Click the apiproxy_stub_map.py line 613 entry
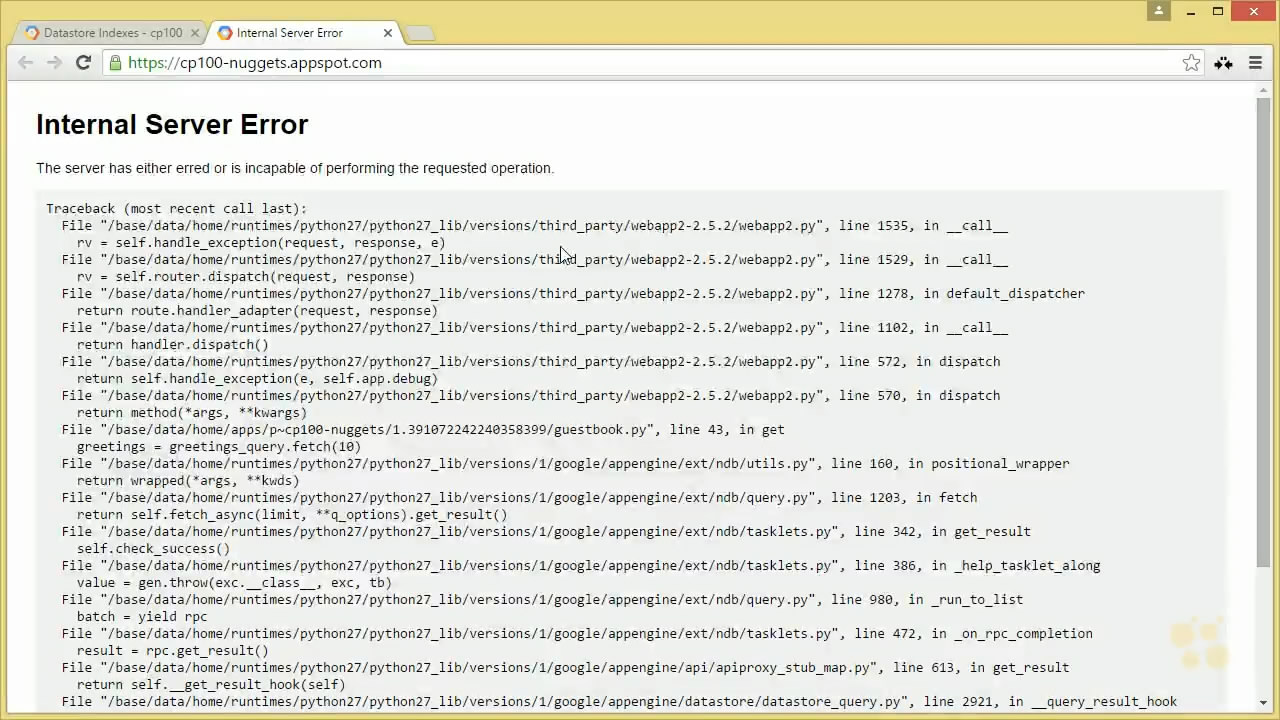The height and width of the screenshot is (720, 1280). pos(565,668)
